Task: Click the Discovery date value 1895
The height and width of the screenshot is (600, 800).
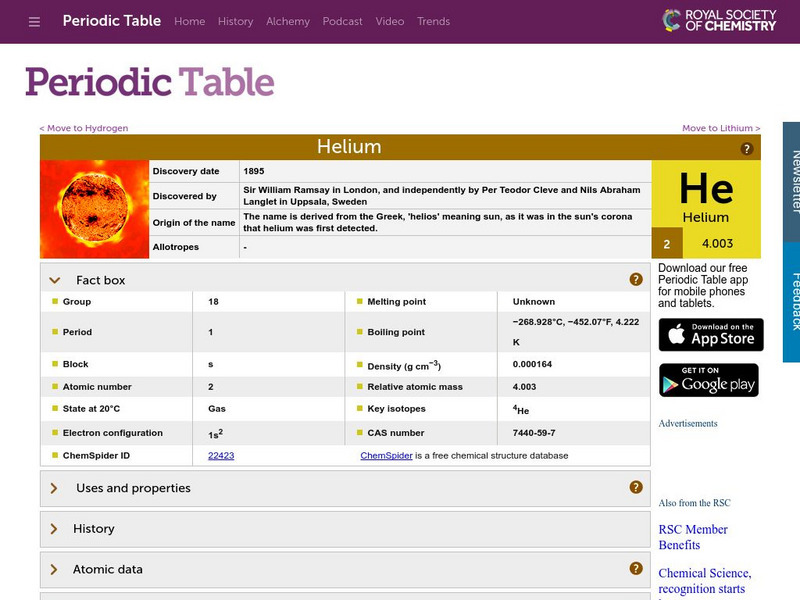Action: (254, 171)
